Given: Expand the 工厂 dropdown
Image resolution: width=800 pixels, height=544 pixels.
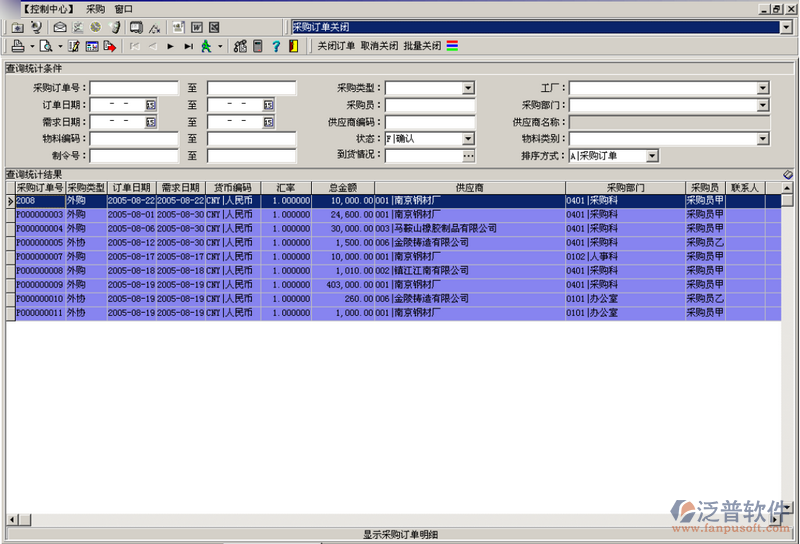Looking at the screenshot, I should (x=762, y=88).
